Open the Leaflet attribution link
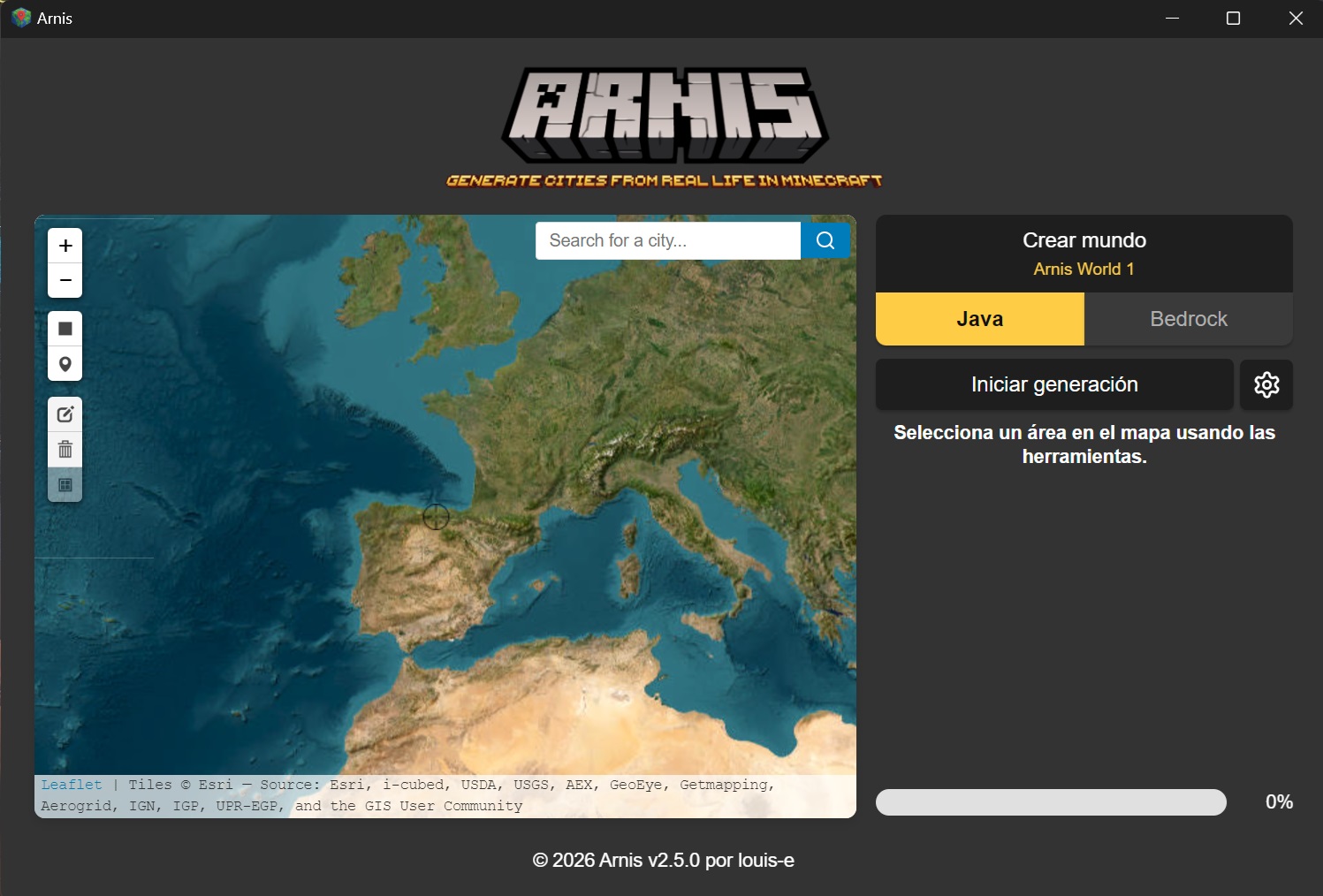Image resolution: width=1323 pixels, height=896 pixels. click(x=72, y=785)
